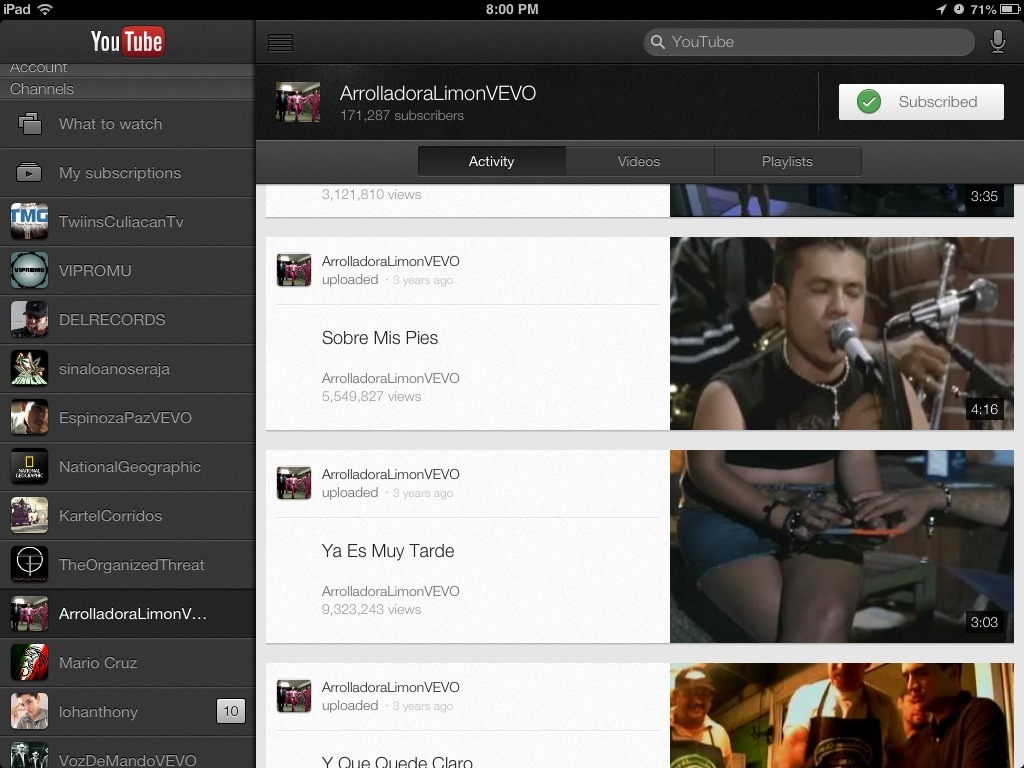Click the 171,287 subscribers count

click(x=402, y=116)
